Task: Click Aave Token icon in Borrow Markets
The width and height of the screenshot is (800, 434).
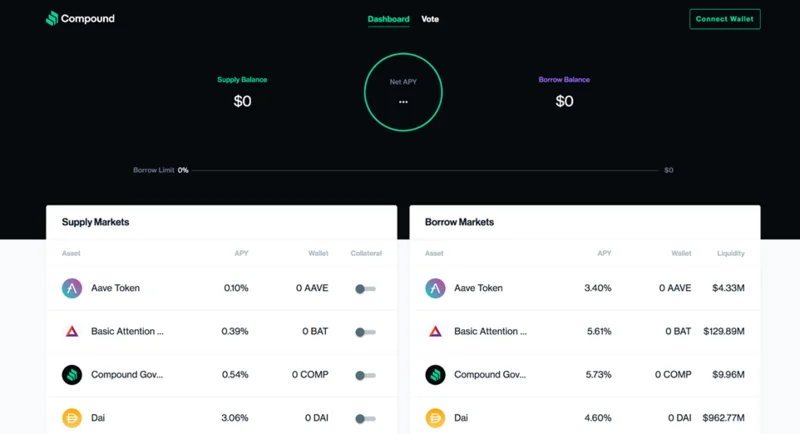Action: [x=435, y=288]
